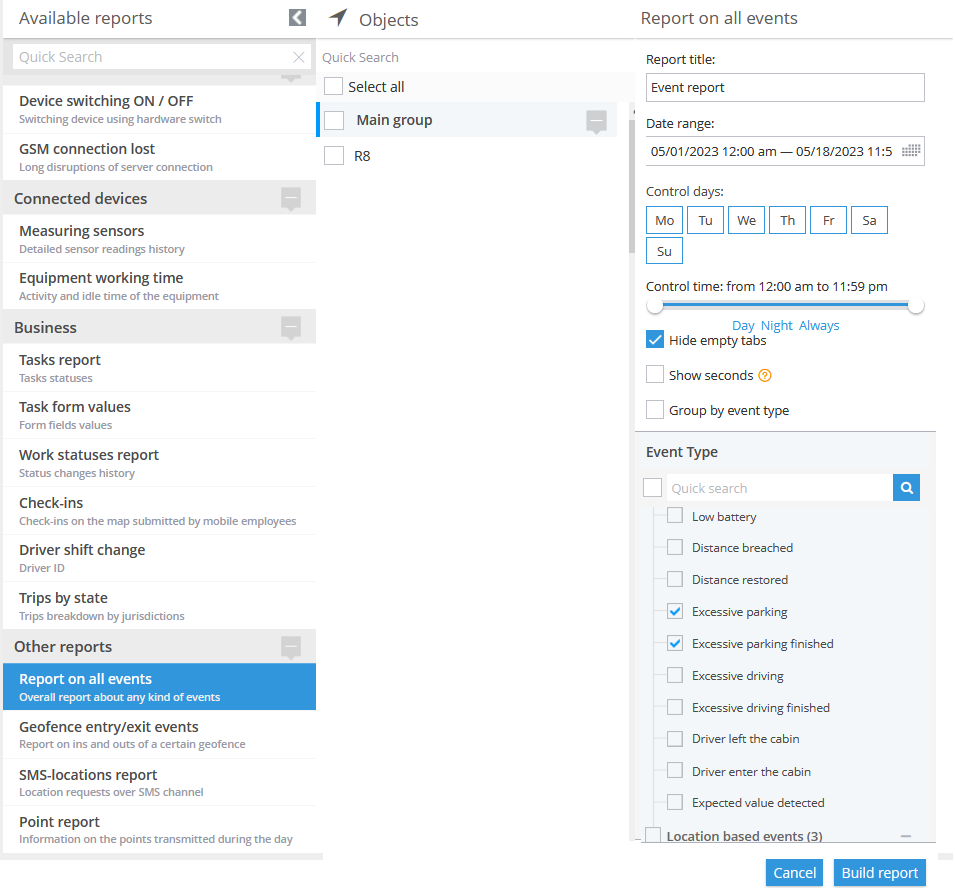Collapse the Location based events group

point(906,836)
